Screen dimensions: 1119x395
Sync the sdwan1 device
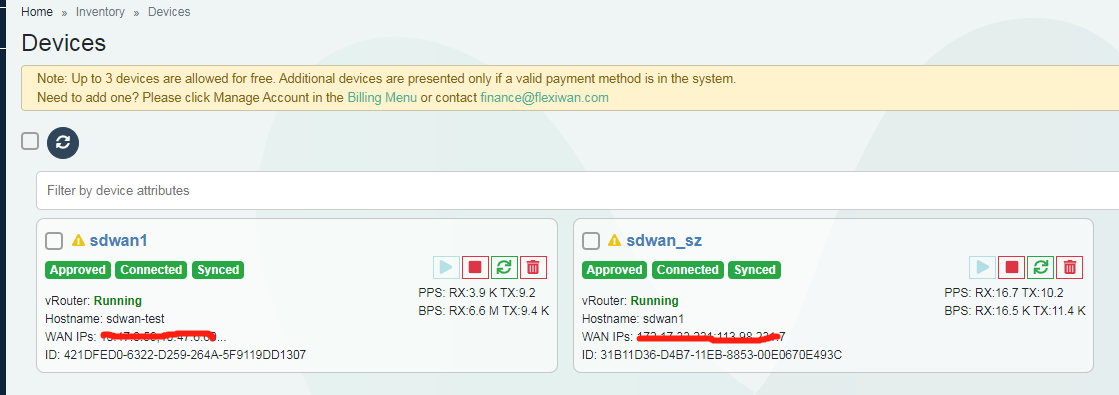504,267
